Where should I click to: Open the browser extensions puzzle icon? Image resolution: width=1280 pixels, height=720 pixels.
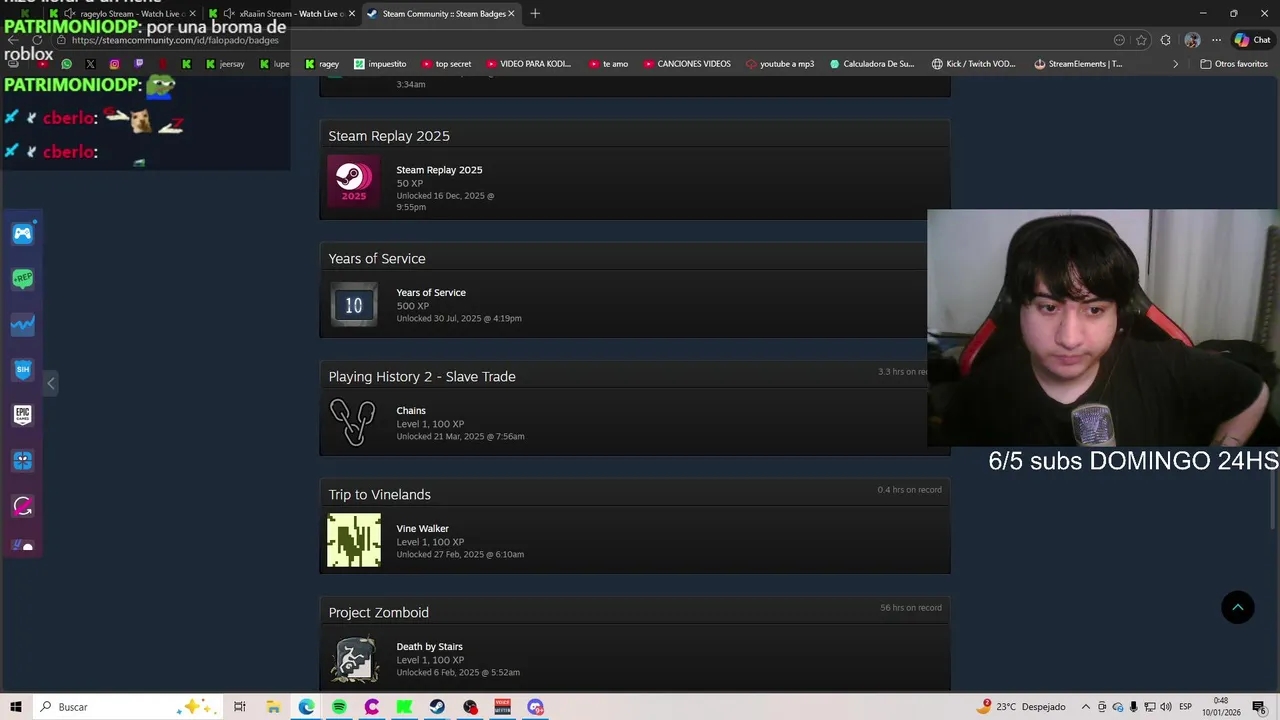pos(1166,40)
